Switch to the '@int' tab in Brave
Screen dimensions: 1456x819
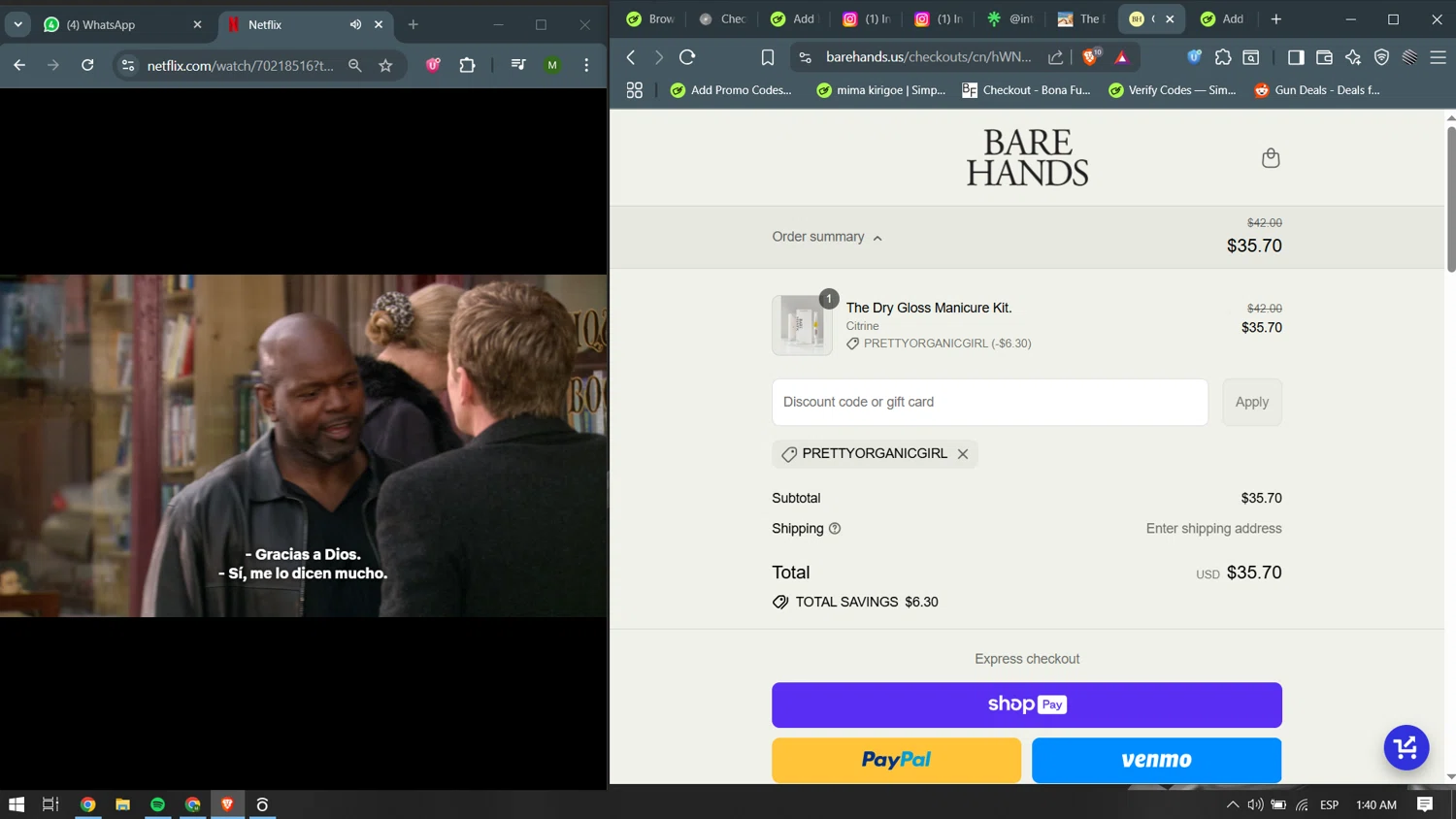pyautogui.click(x=1010, y=18)
